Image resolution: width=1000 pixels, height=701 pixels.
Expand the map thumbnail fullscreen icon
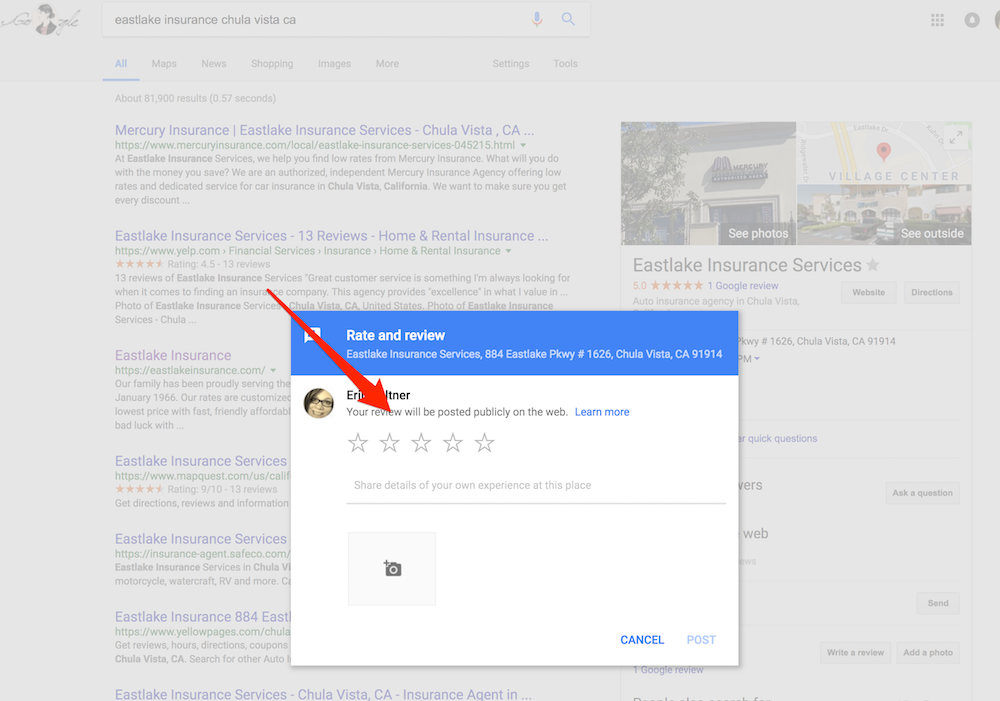[x=957, y=138]
